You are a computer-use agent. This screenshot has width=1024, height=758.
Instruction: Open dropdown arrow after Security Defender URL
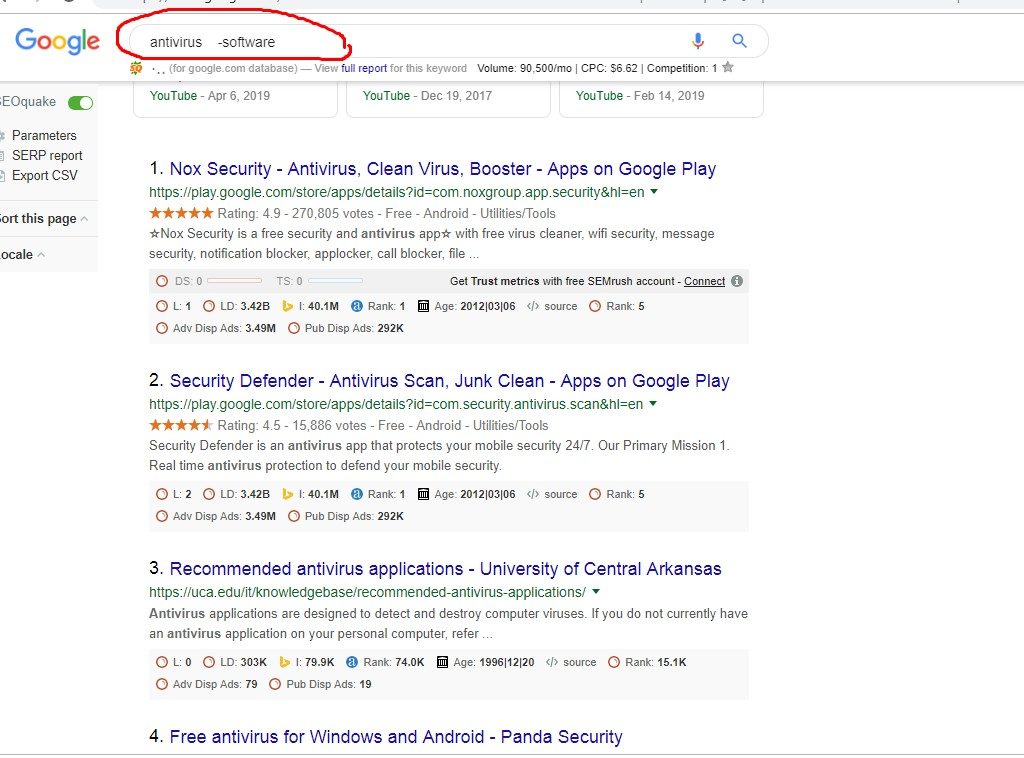click(x=652, y=404)
